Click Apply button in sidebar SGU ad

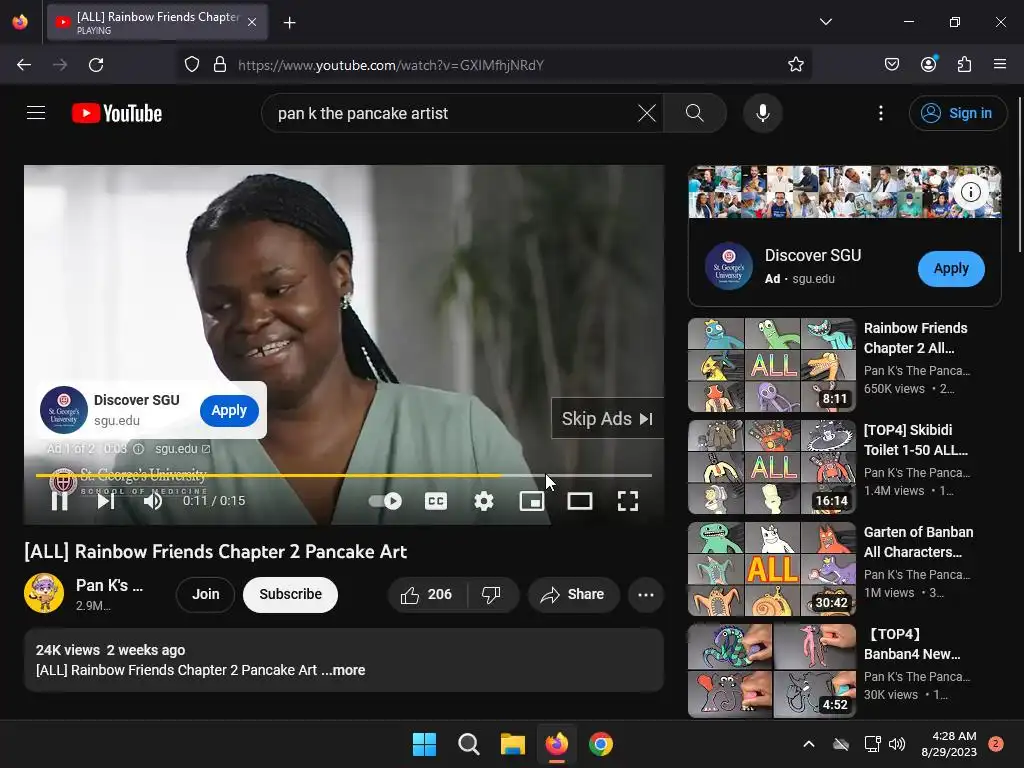coord(951,268)
